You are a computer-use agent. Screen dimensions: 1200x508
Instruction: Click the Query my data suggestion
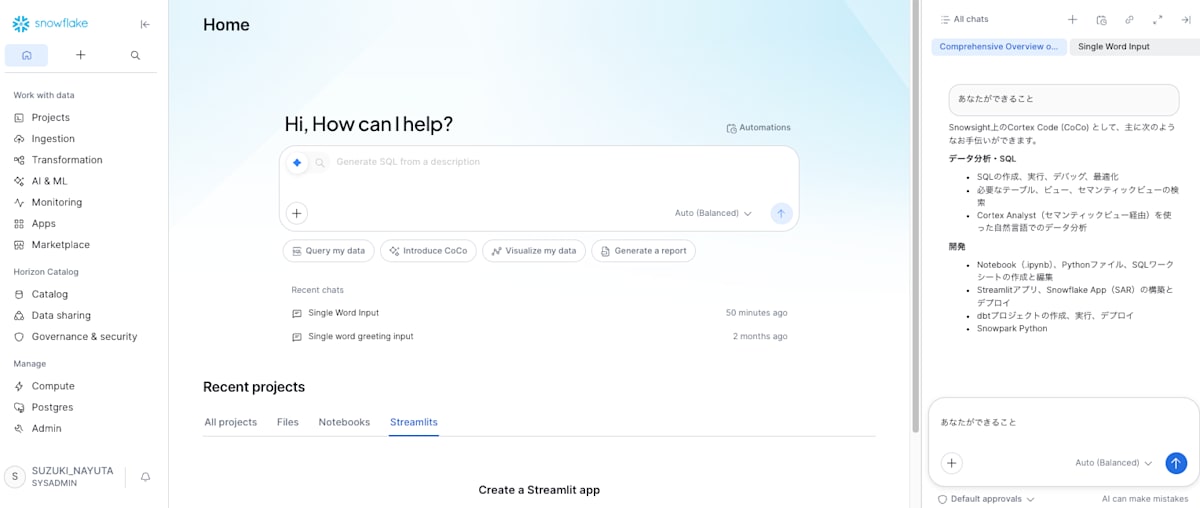coord(329,251)
